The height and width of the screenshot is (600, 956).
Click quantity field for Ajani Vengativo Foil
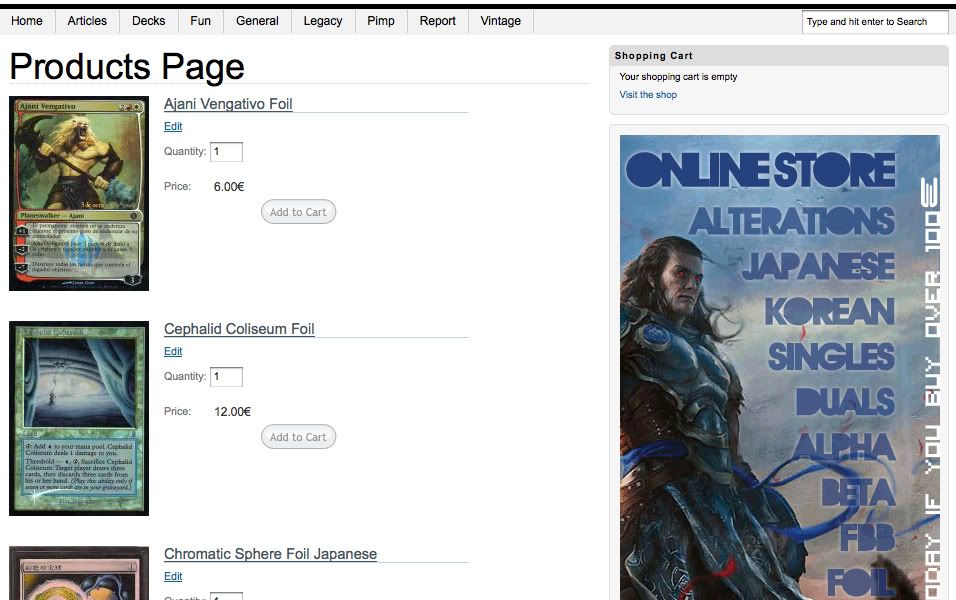pos(226,152)
